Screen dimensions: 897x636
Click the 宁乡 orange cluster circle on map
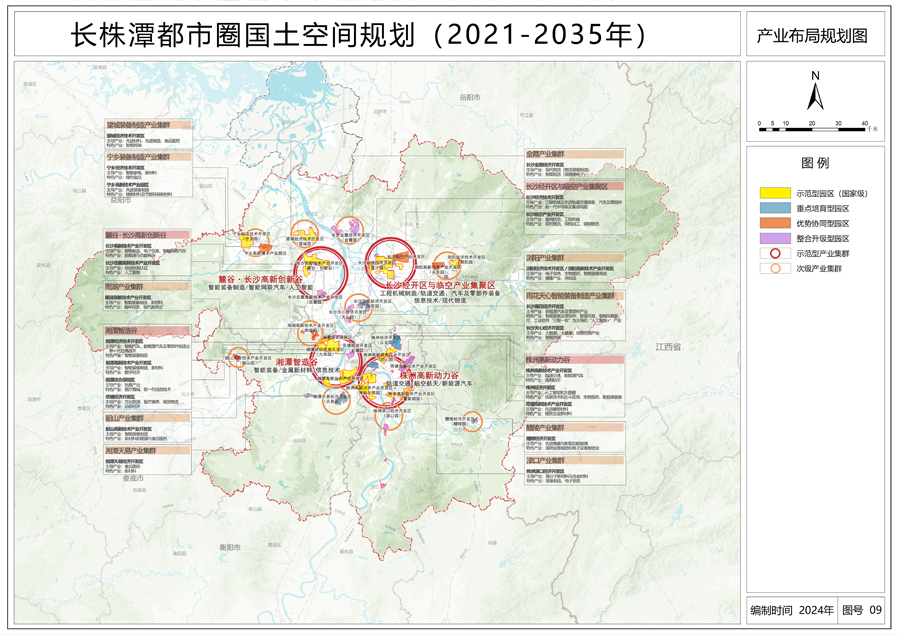pyautogui.click(x=253, y=241)
